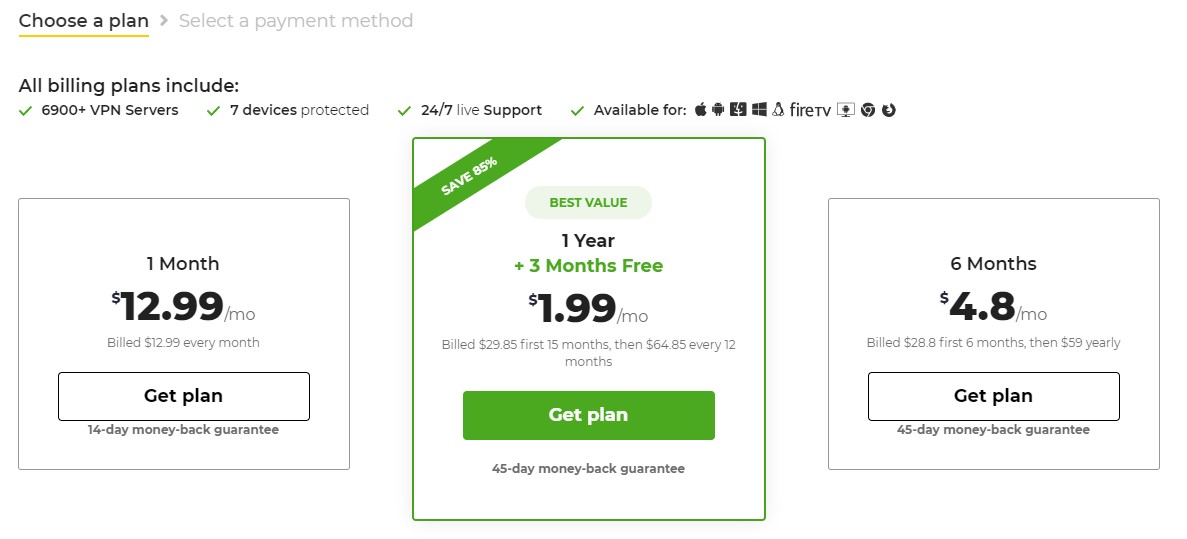Viewport: 1187px width, 539px height.
Task: Click the checkmark beside 6900+ VPN Servers
Action: (26, 111)
